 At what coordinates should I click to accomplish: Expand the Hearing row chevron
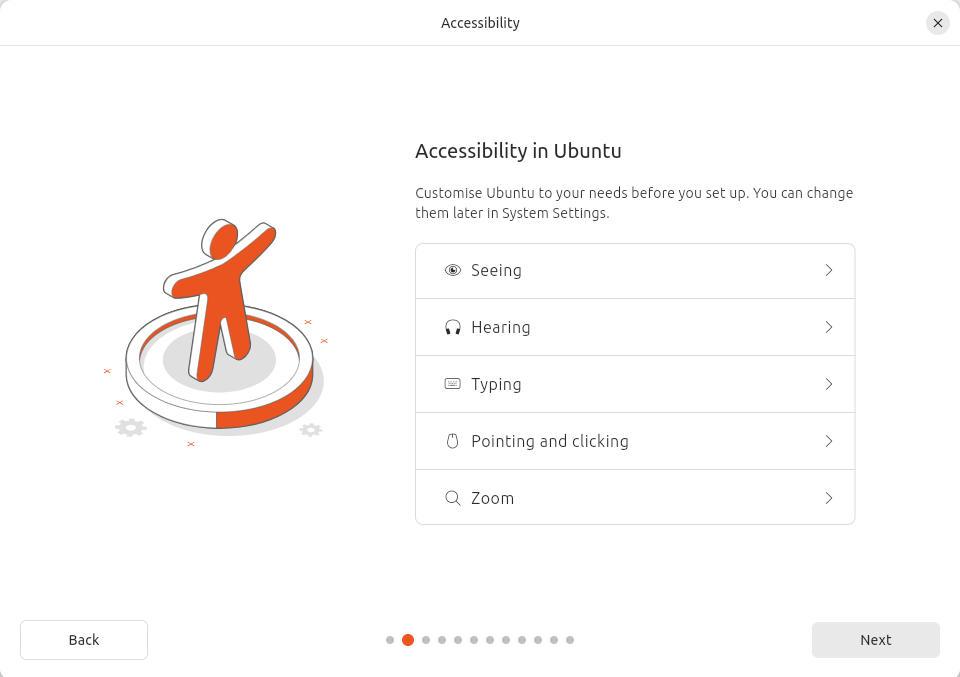[829, 327]
